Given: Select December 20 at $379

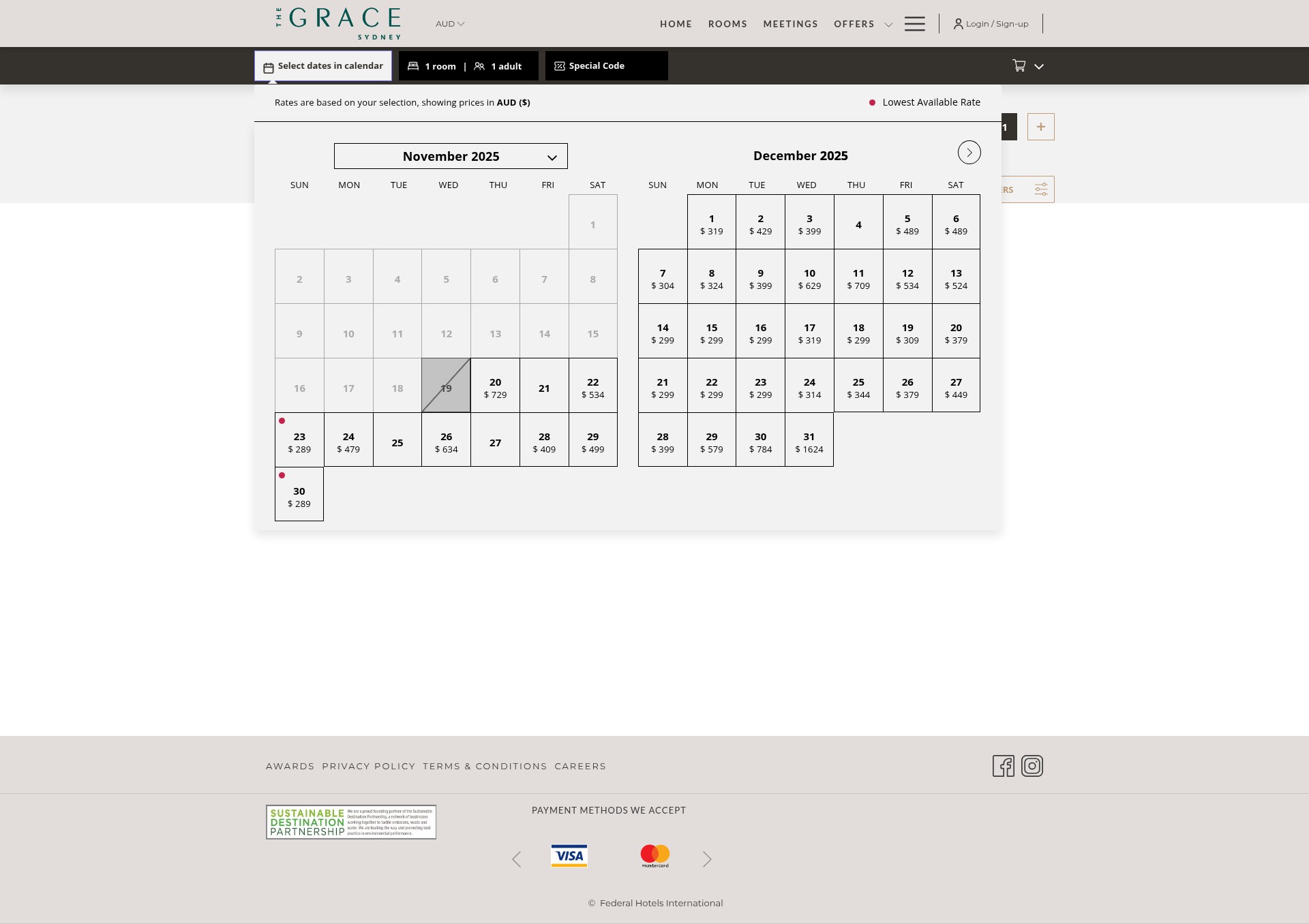Looking at the screenshot, I should 956,330.
